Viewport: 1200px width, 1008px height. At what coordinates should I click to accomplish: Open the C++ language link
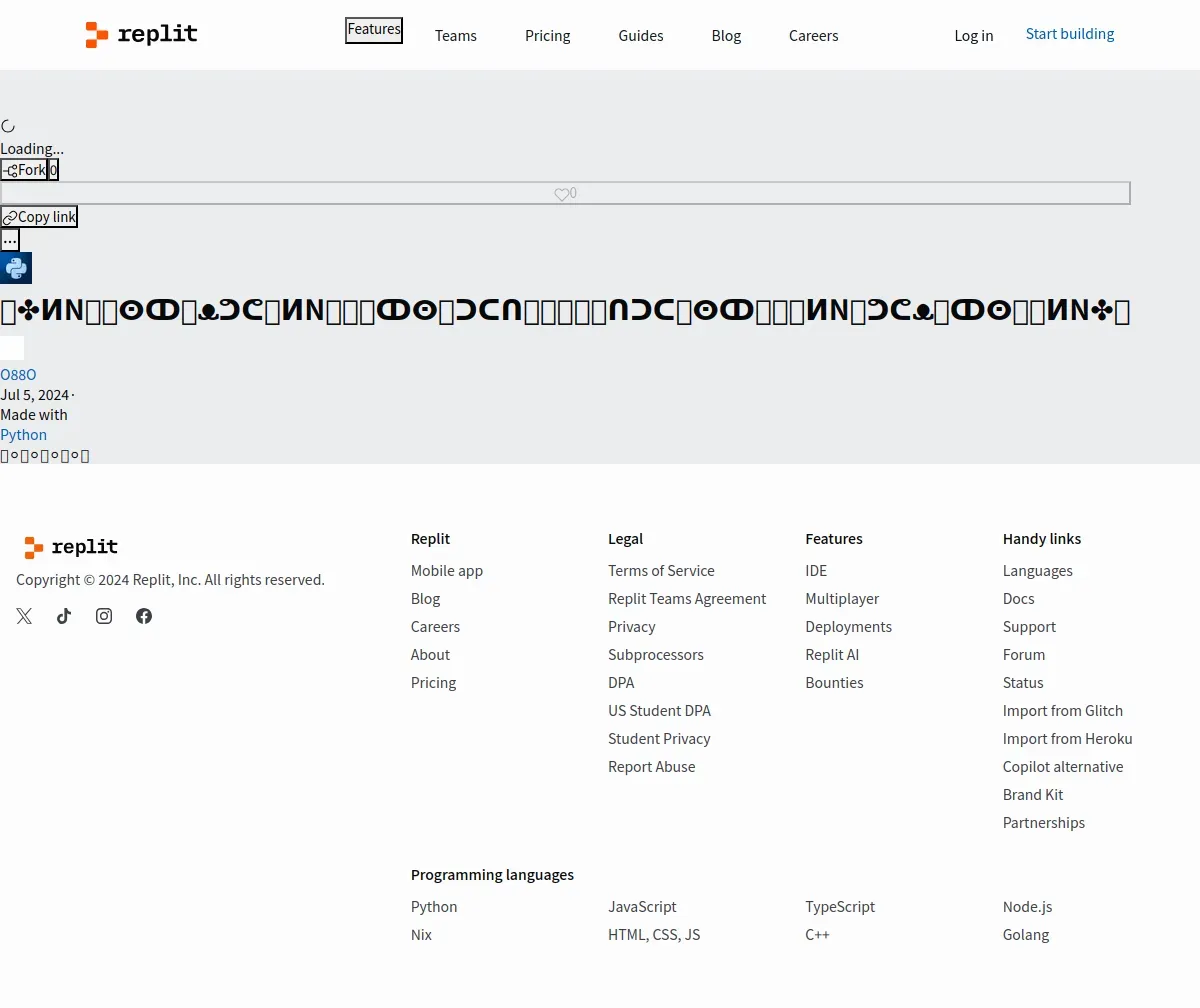tap(818, 935)
